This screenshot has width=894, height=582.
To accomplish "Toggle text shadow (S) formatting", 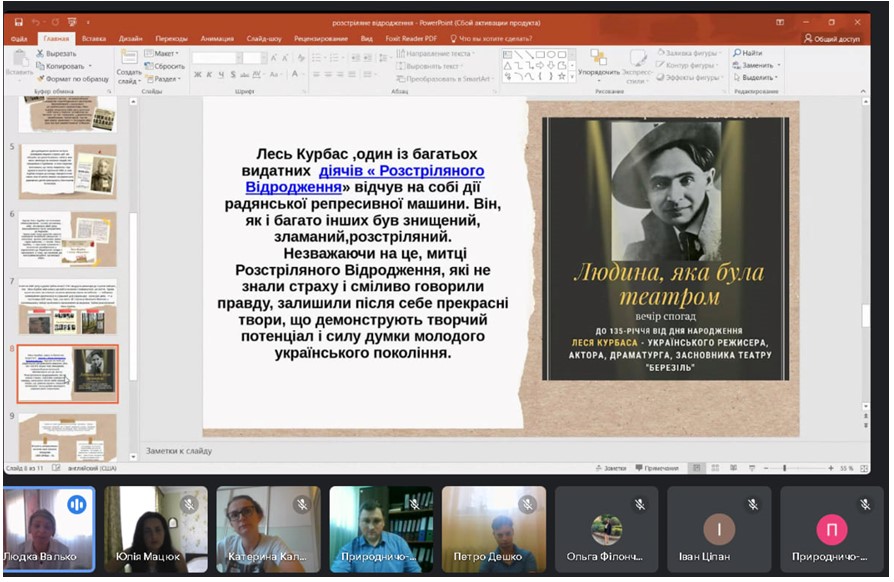I will (233, 75).
